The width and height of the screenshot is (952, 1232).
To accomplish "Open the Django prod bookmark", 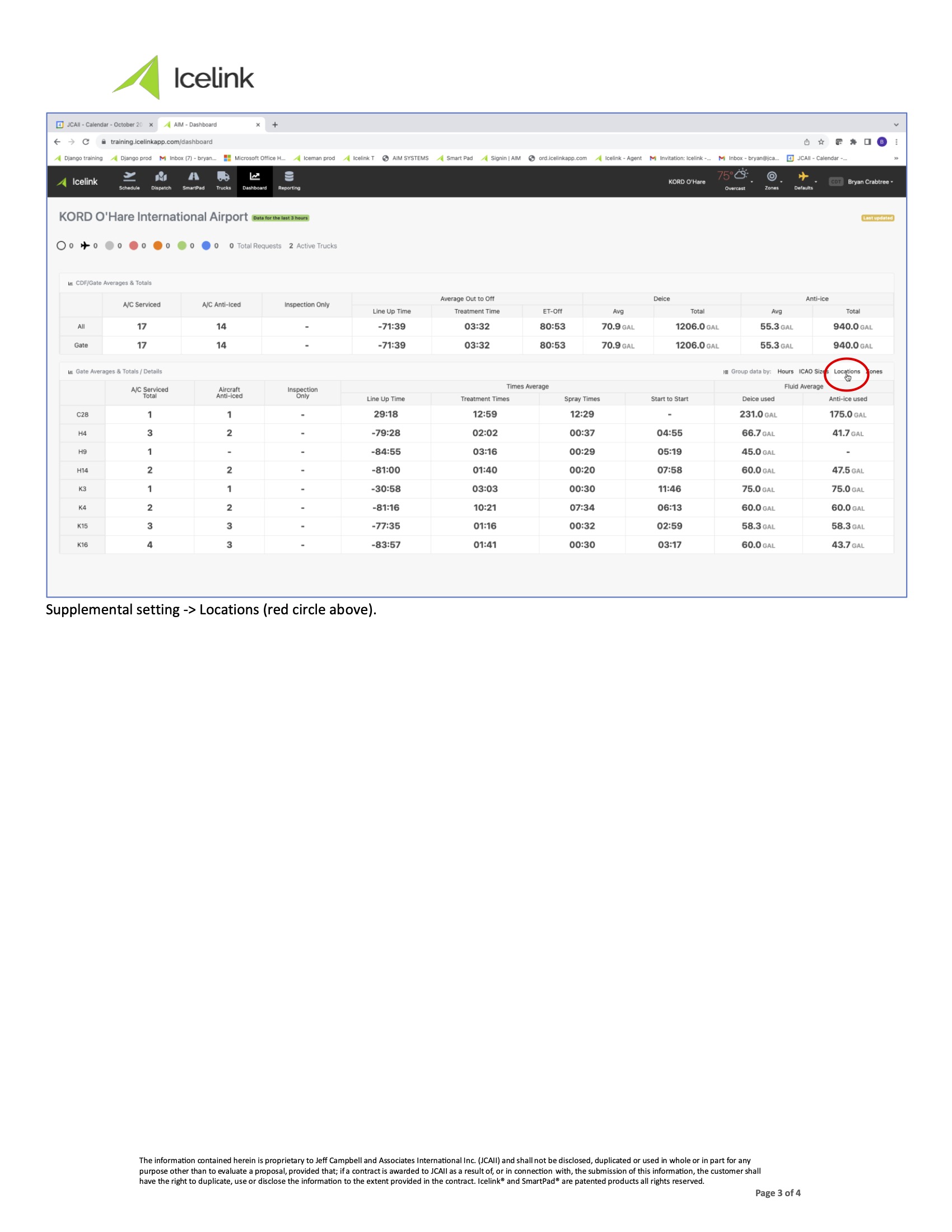I will 132,158.
